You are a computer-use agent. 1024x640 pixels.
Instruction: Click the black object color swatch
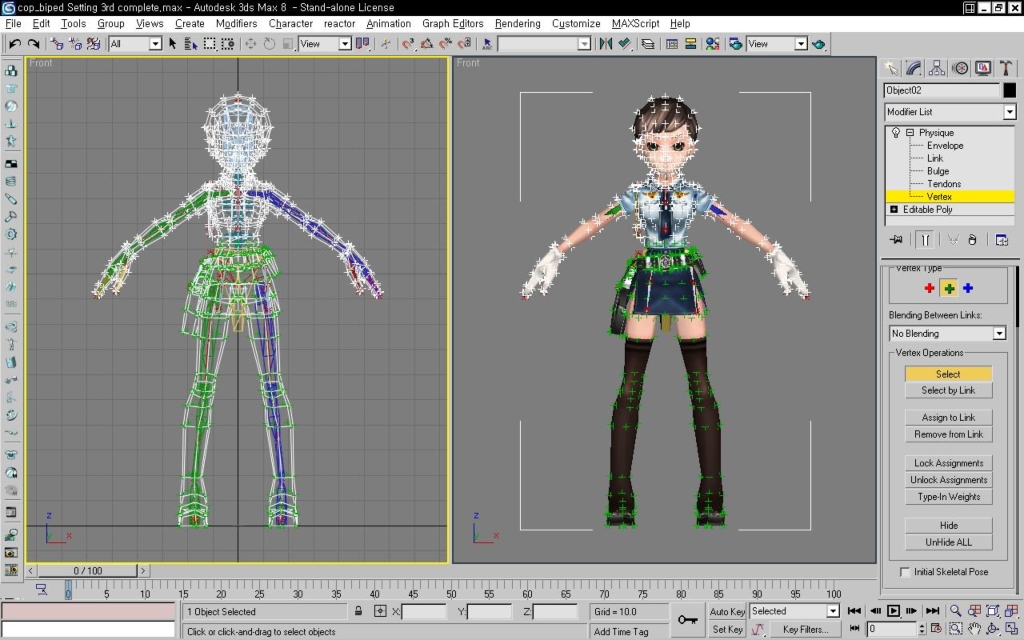click(1010, 90)
